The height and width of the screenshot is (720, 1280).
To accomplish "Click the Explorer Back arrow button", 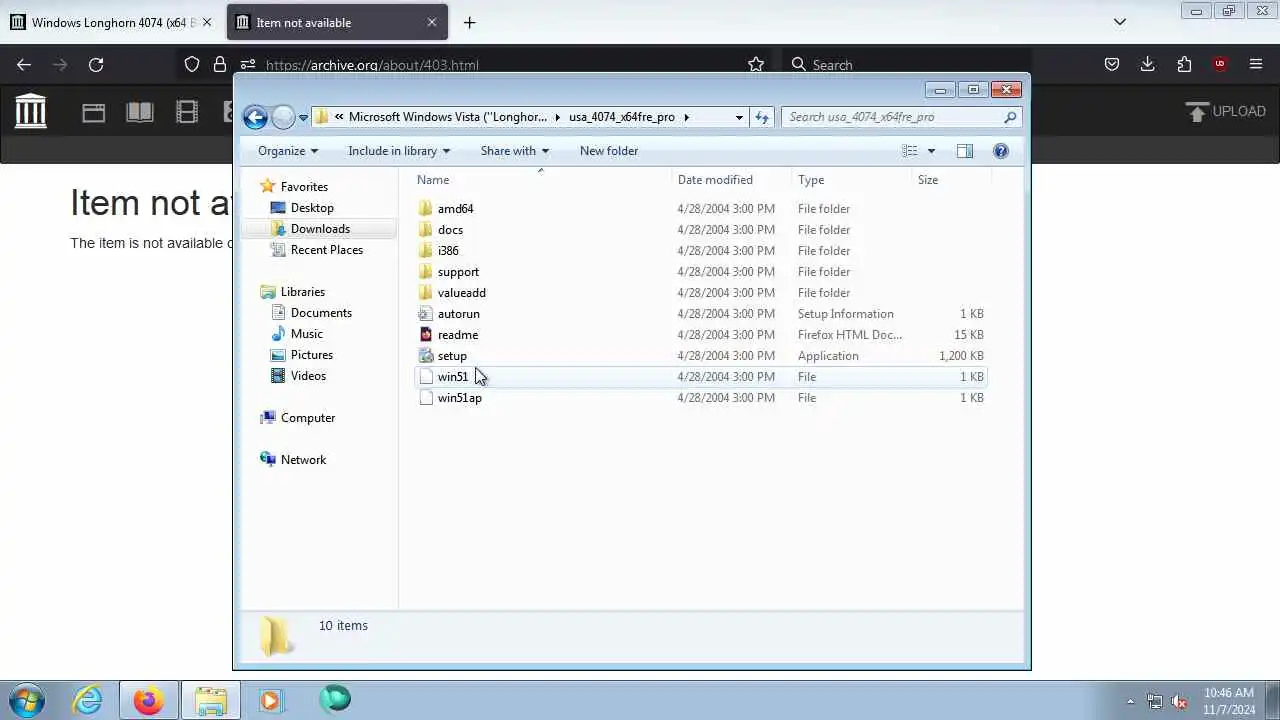I will click(x=255, y=117).
